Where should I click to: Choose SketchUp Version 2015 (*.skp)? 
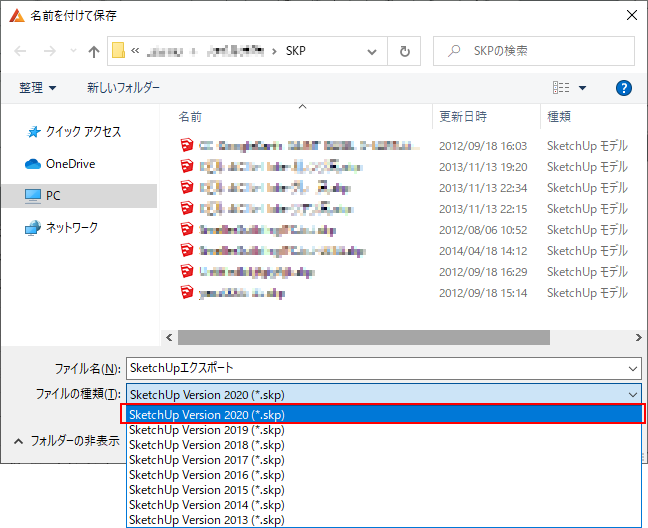(x=384, y=490)
